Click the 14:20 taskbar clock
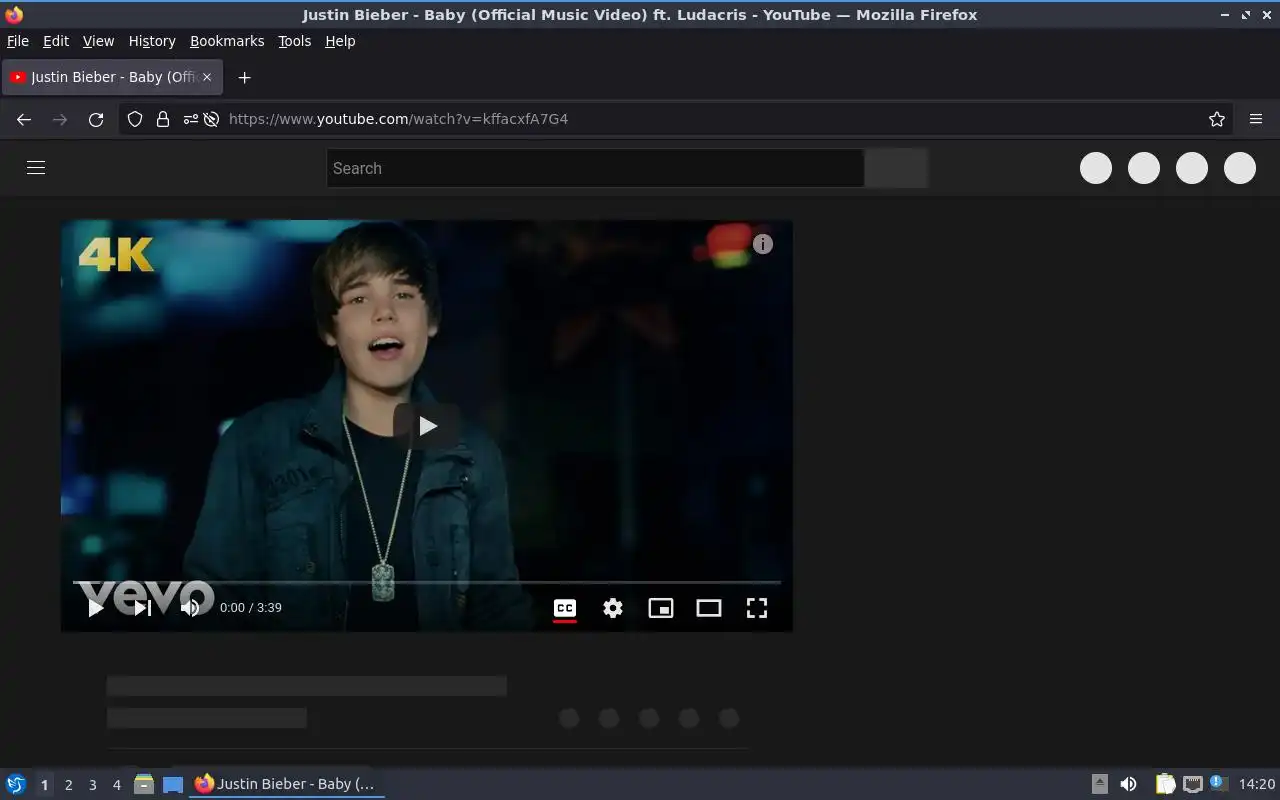The height and width of the screenshot is (800, 1280). pyautogui.click(x=1257, y=784)
